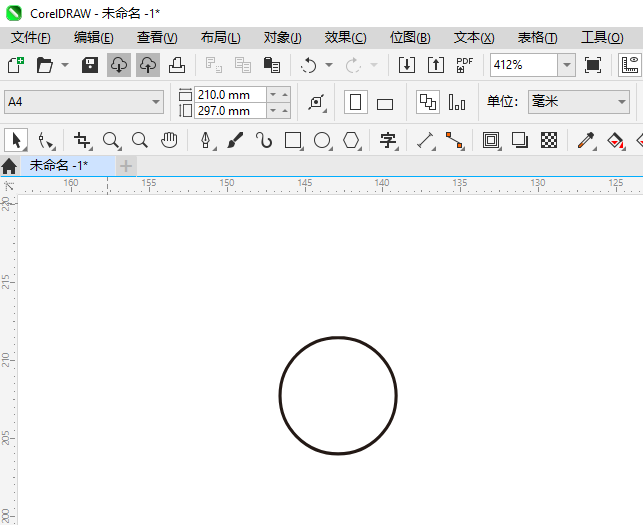
Task: Open the zoom level dropdown arrow
Action: (567, 65)
